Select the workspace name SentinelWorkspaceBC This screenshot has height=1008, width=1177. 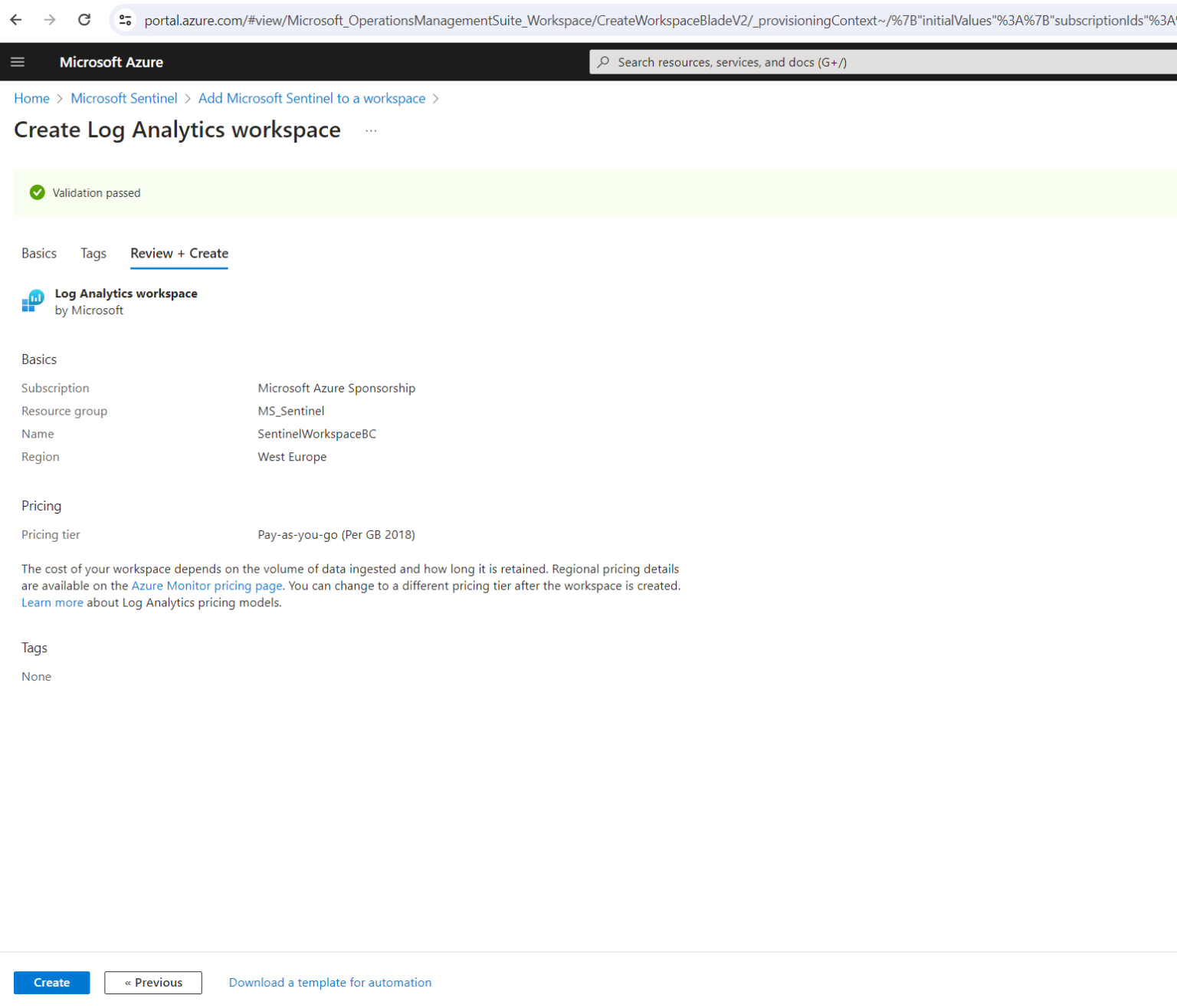(317, 434)
